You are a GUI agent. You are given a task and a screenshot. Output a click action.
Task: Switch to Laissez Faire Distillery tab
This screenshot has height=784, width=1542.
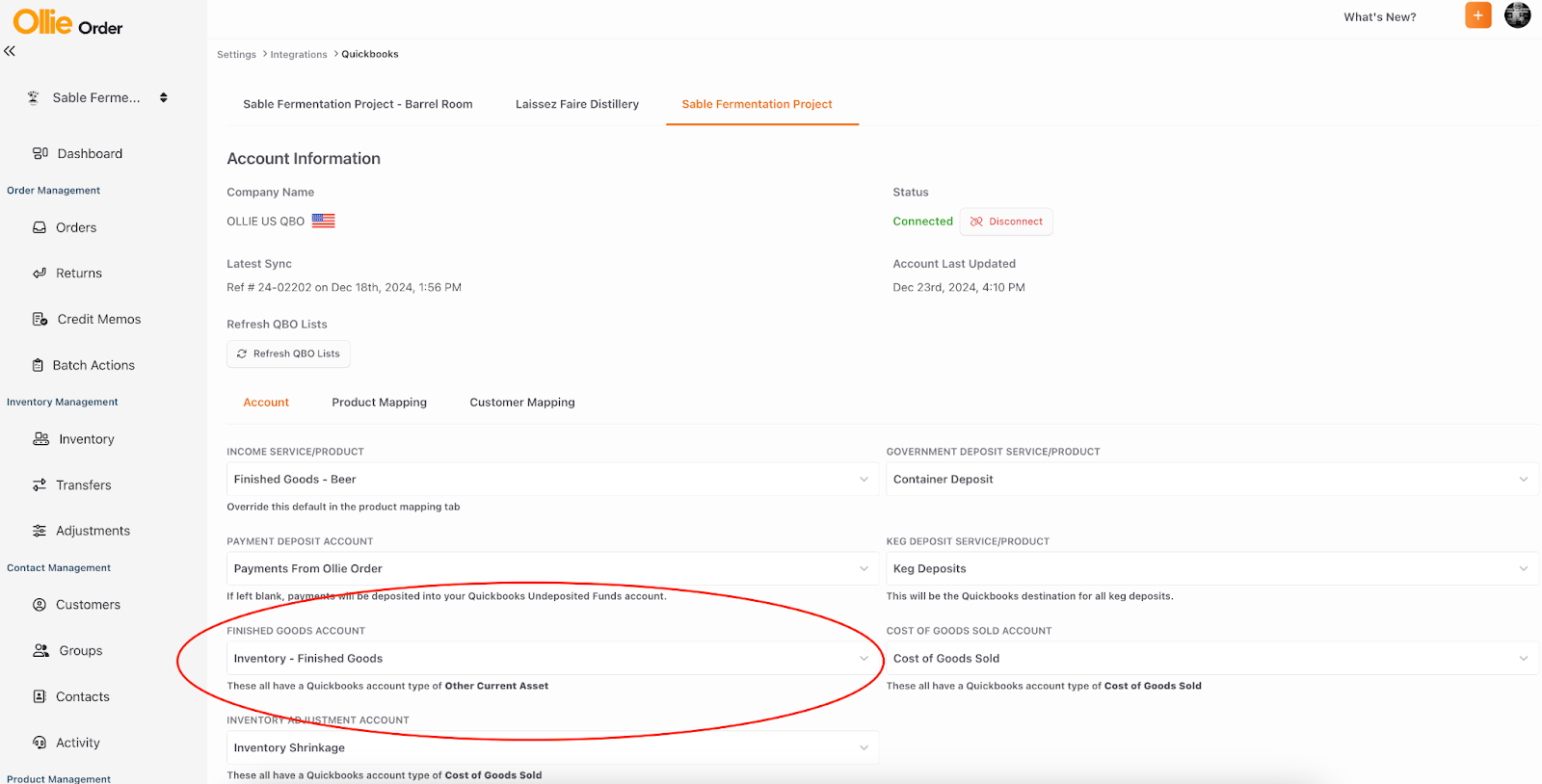tap(577, 104)
